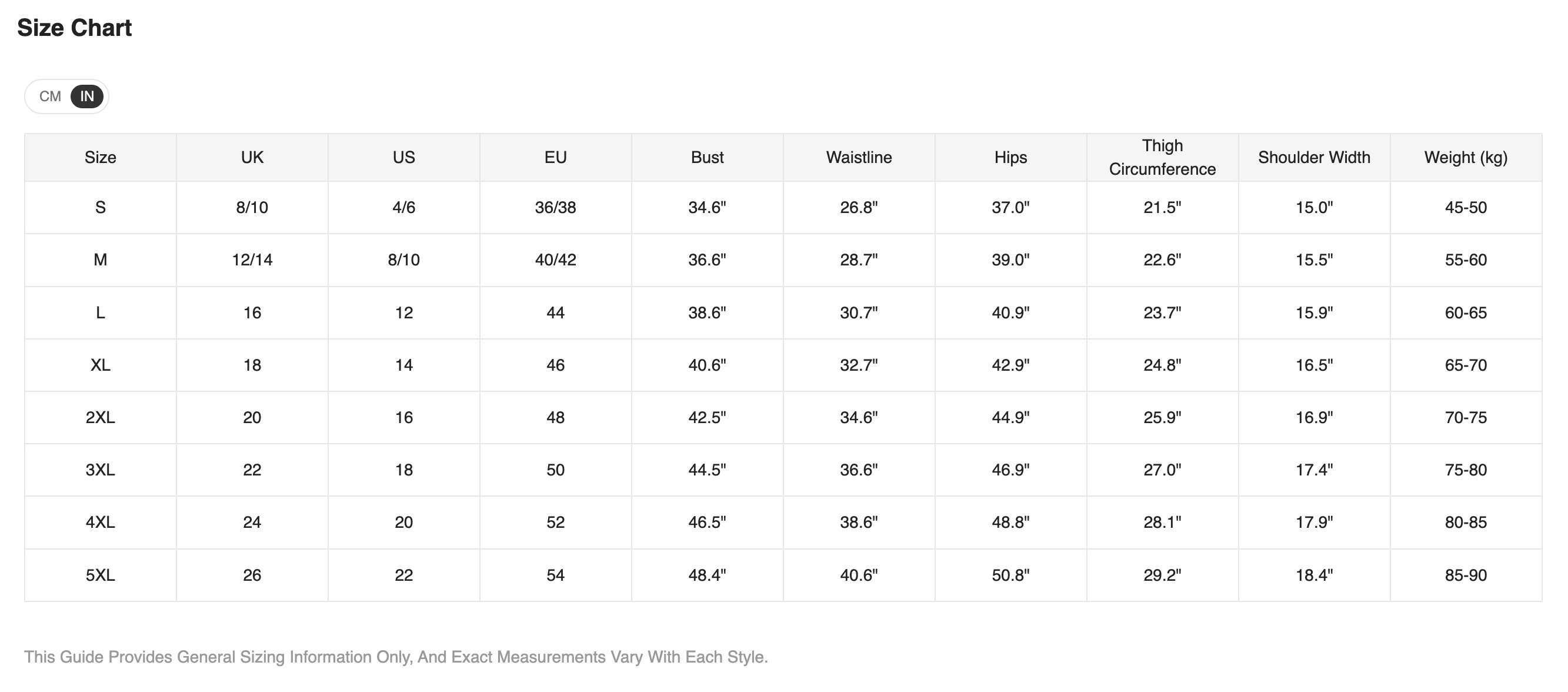Click the Bust column header
The image size is (1568, 692).
pos(708,157)
